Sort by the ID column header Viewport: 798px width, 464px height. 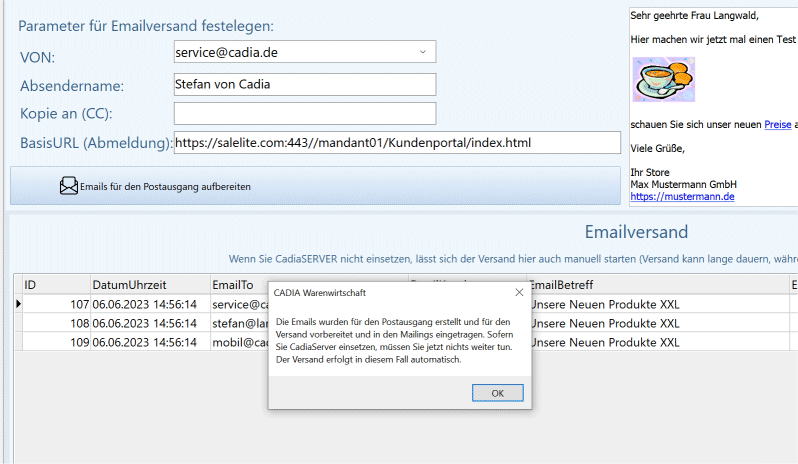point(56,285)
